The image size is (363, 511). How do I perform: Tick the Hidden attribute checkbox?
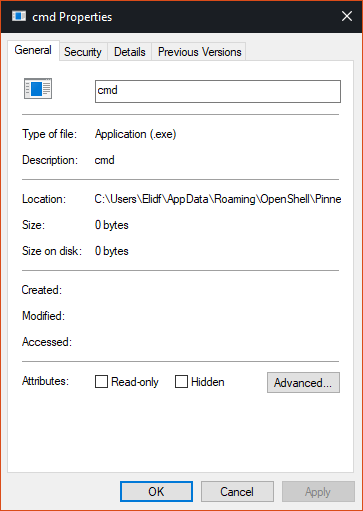(181, 382)
